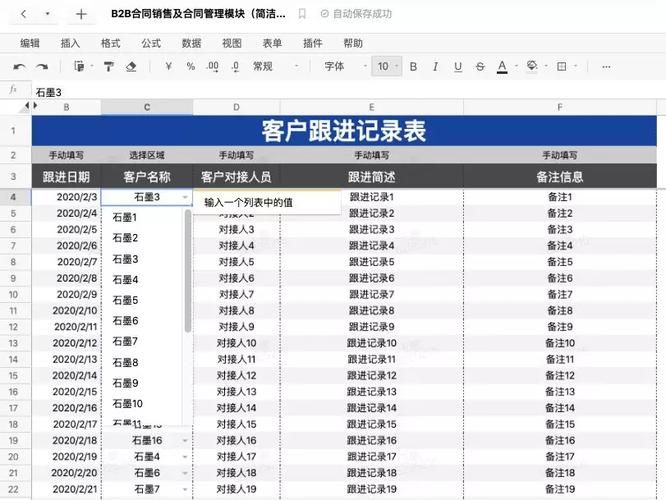Click the date cell 2020/2/10
Image resolution: width=666 pixels, height=500 pixels.
coord(66,311)
